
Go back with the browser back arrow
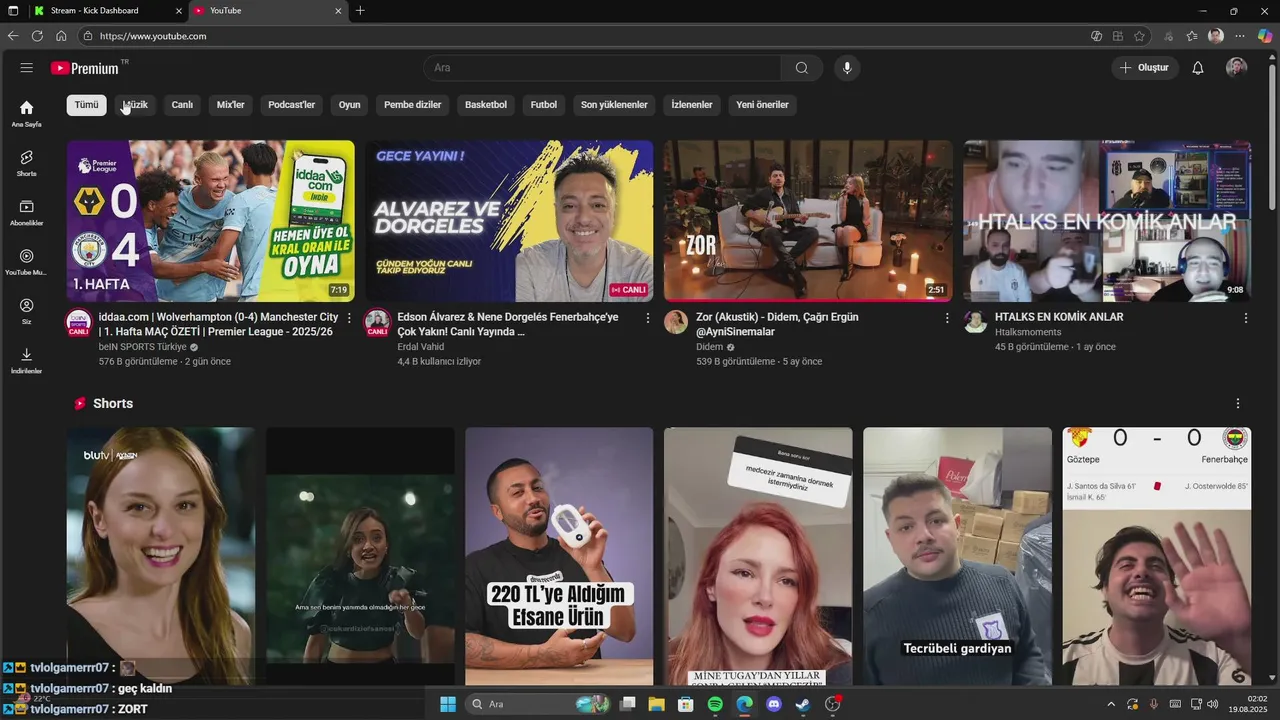coord(13,36)
